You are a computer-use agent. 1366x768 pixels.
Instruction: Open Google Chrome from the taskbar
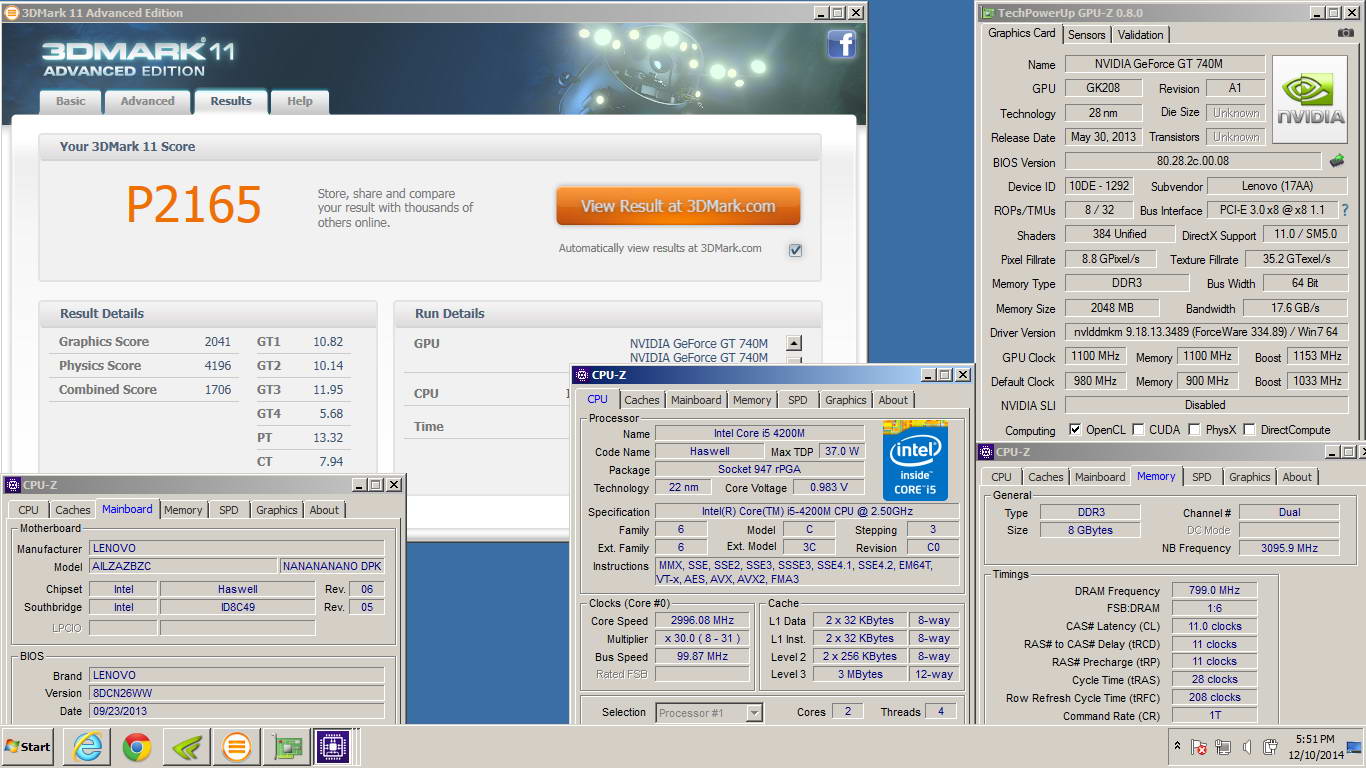click(137, 747)
